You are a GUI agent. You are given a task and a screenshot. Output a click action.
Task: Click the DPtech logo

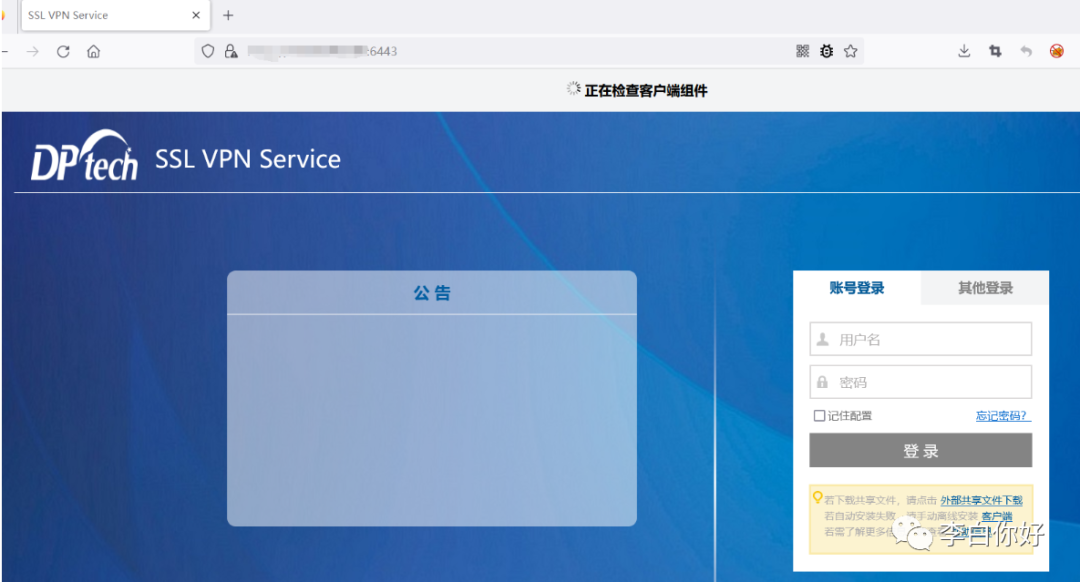coord(84,156)
